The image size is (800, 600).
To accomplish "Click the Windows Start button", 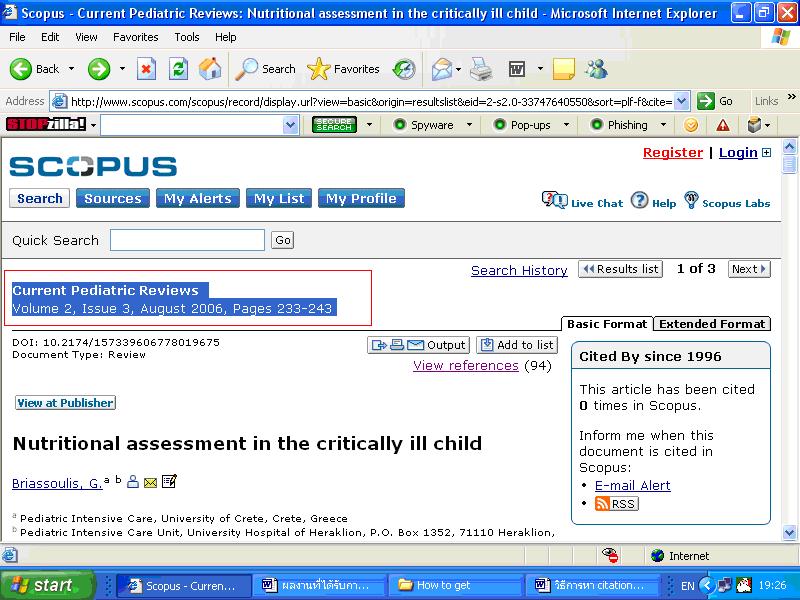I will [x=47, y=585].
